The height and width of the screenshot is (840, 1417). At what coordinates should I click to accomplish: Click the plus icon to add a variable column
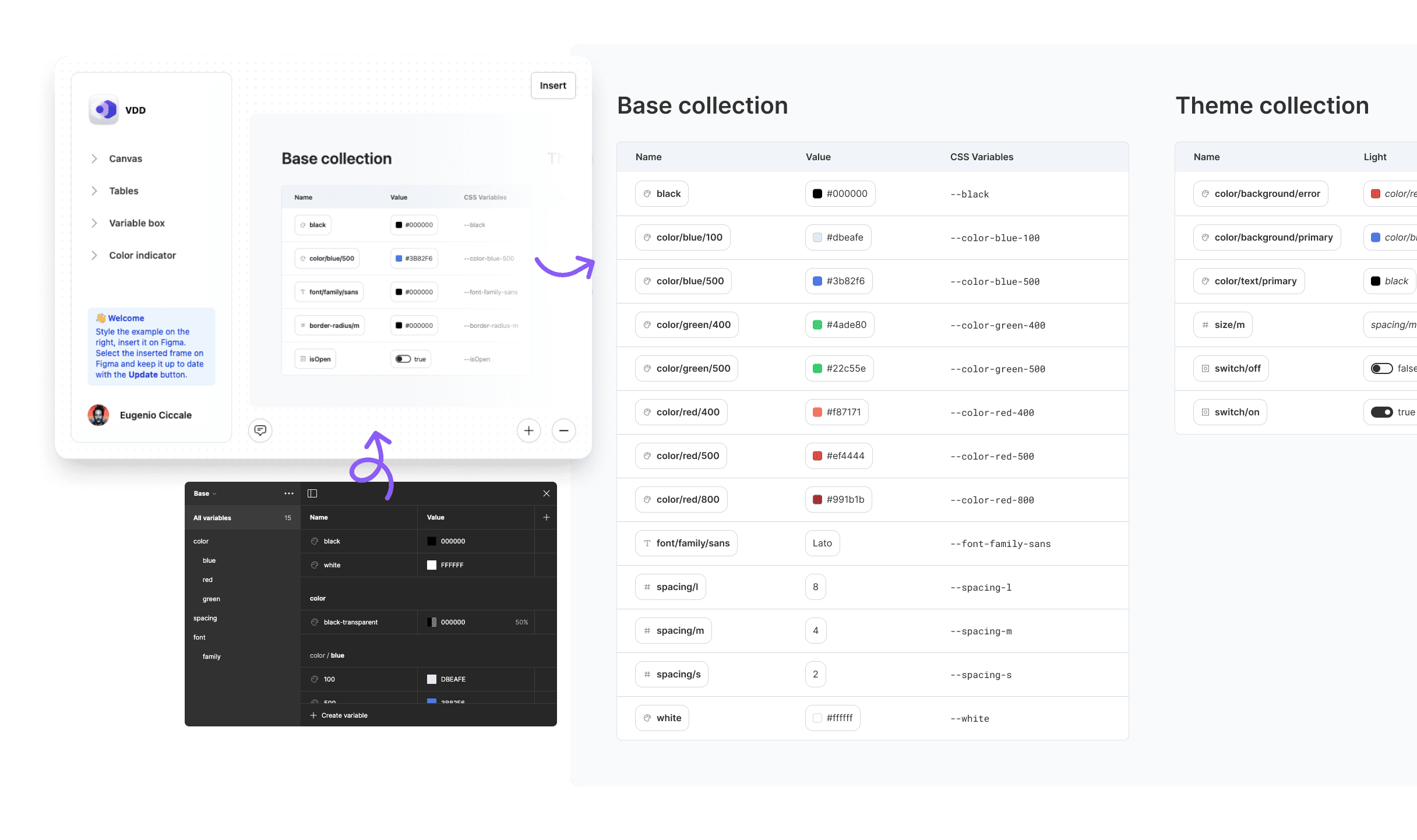(546, 517)
